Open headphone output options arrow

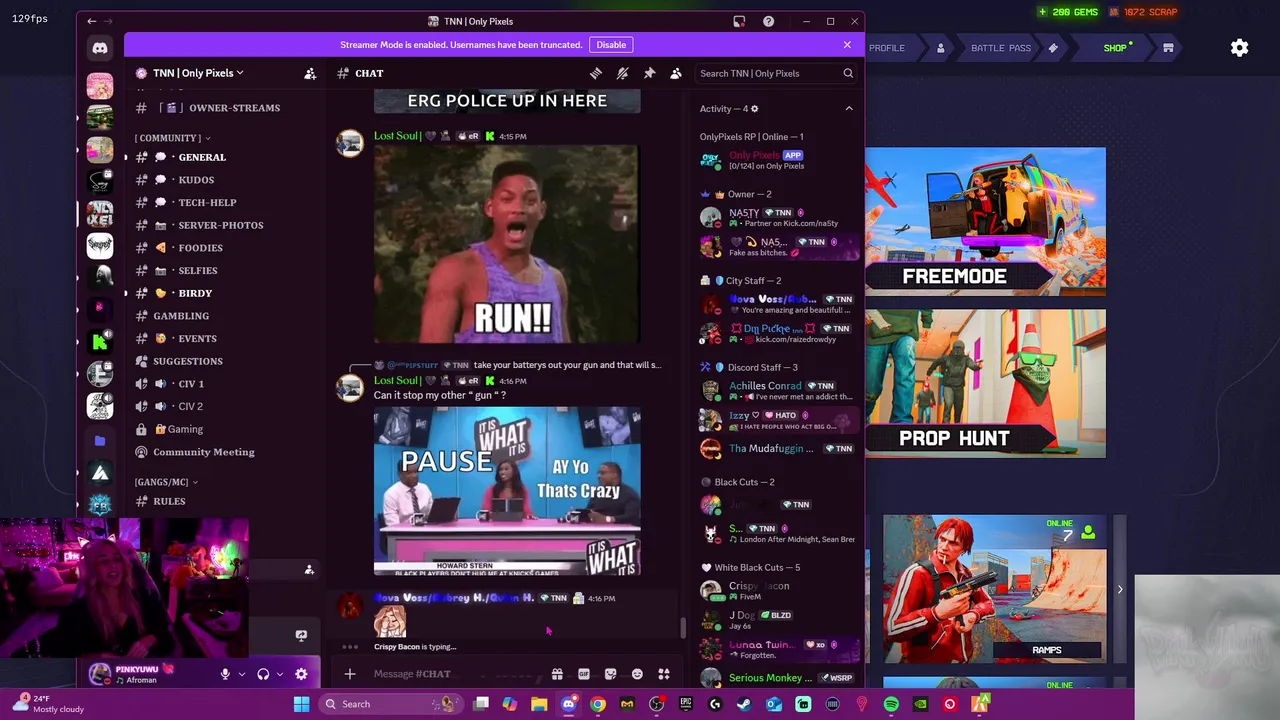pos(279,674)
